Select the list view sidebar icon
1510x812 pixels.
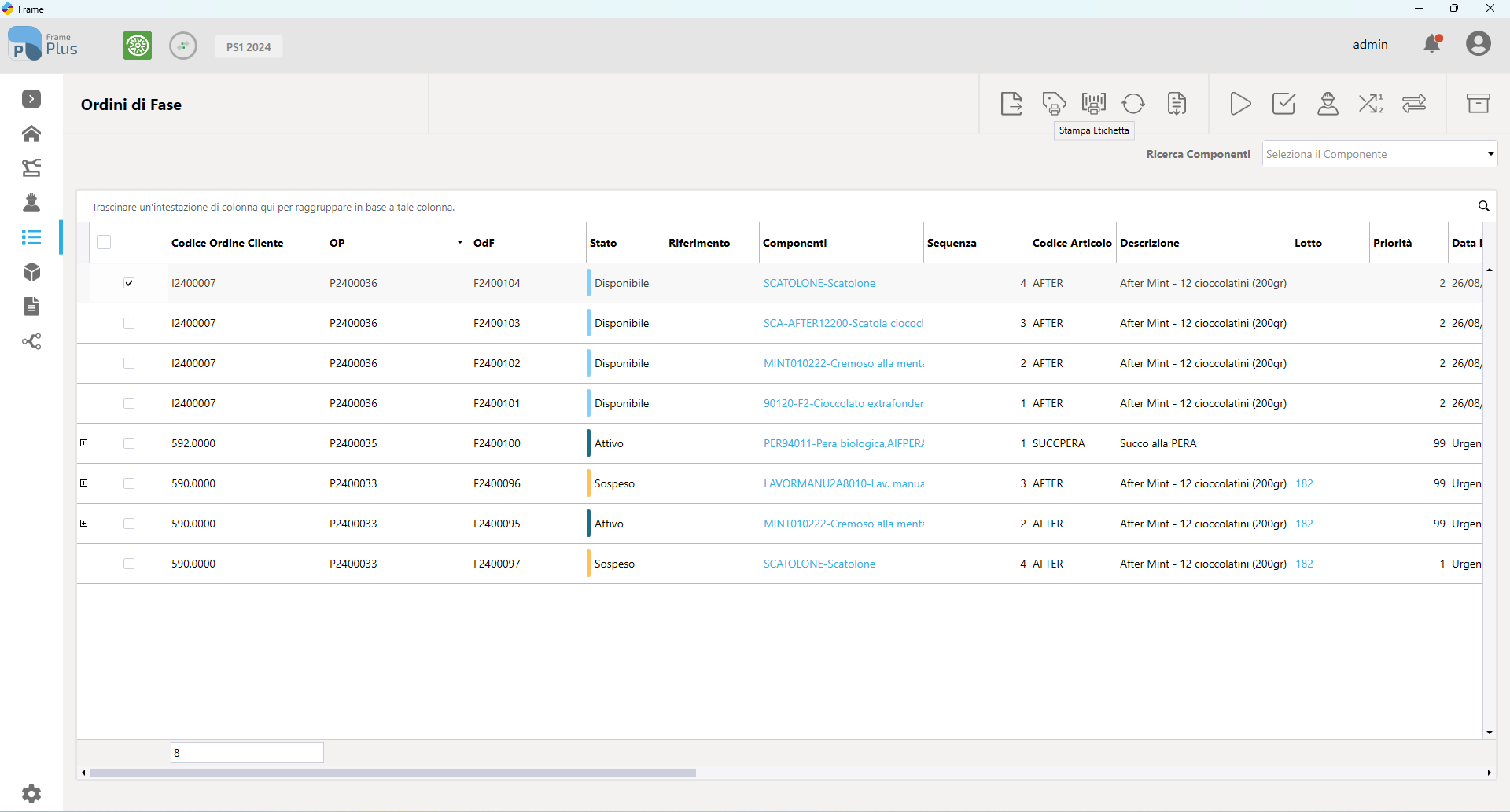coord(31,237)
